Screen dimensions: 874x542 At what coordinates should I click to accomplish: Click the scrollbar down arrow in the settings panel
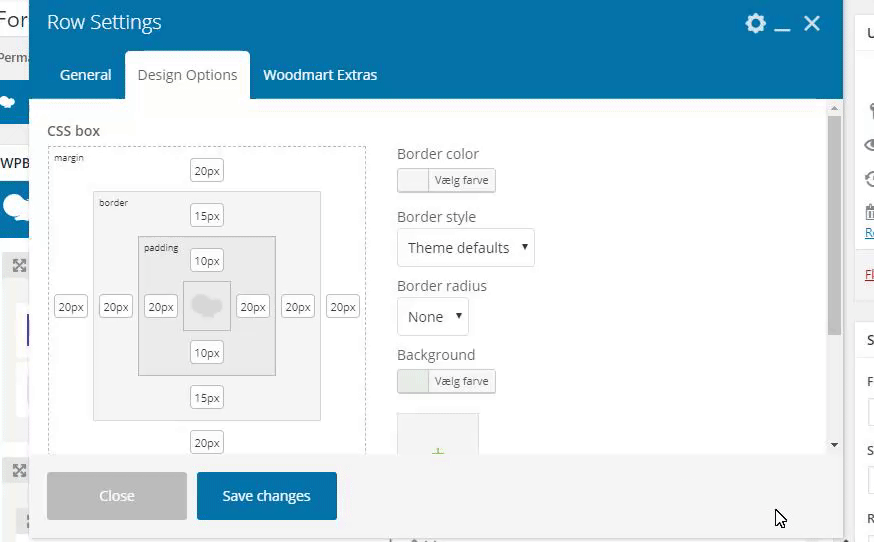pyautogui.click(x=834, y=444)
